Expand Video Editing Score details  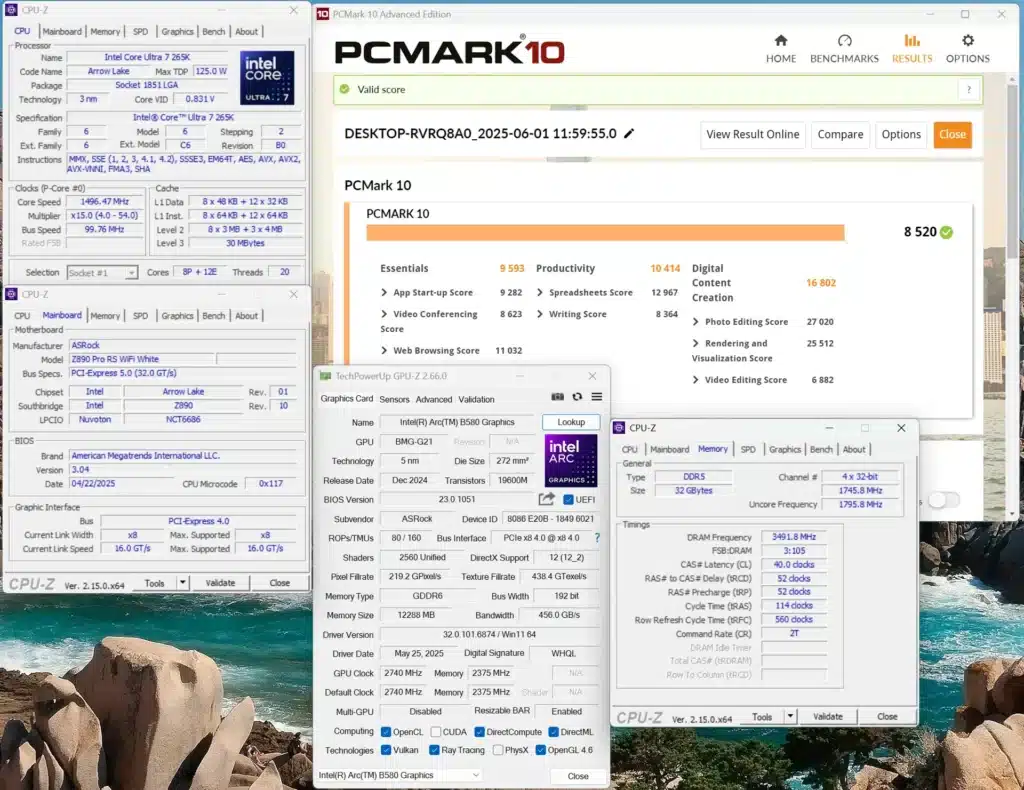tap(696, 380)
